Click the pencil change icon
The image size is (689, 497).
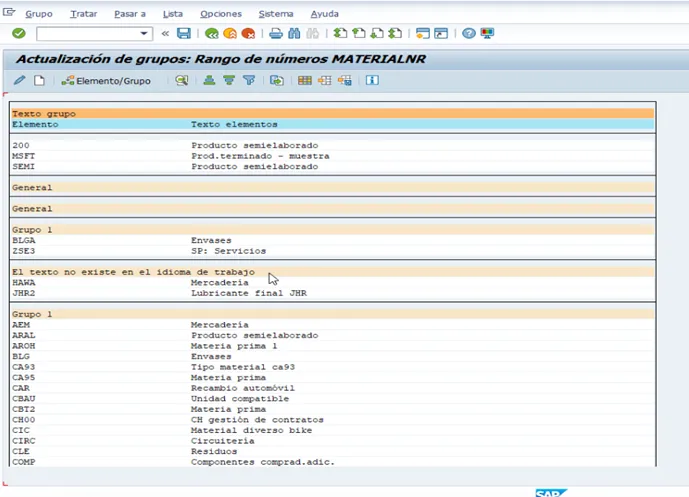(19, 80)
